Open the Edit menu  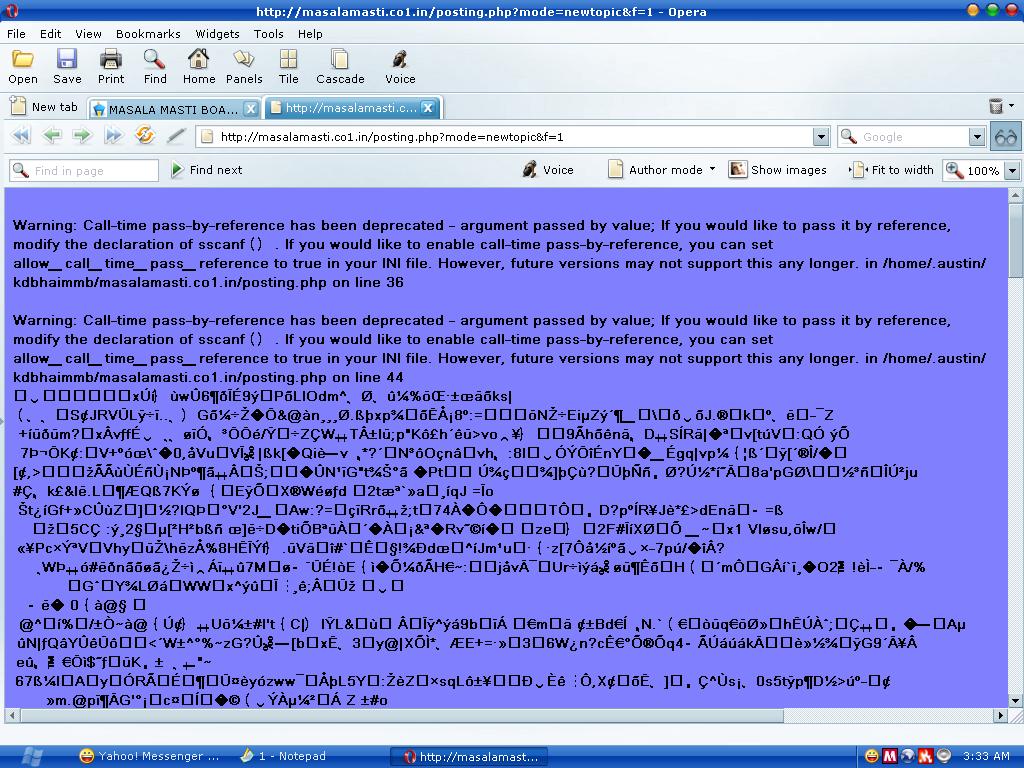(50, 34)
